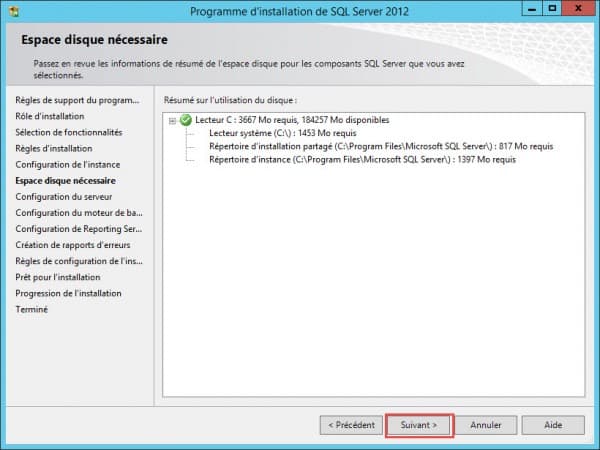Minimize the SQL Server setup window
The image size is (600, 450).
532,8
